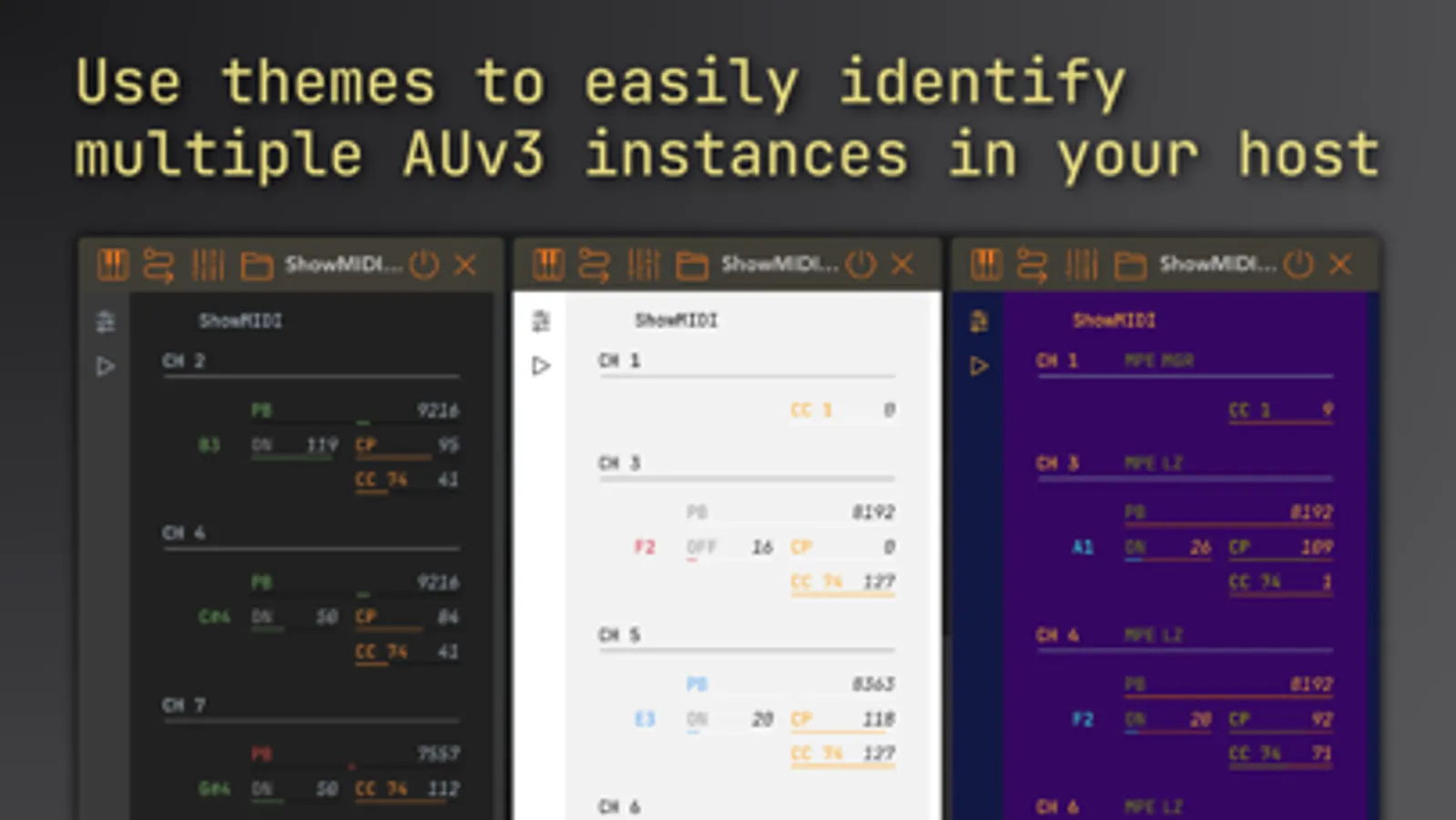This screenshot has height=820, width=1456.
Task: Open folder icon in purple-theme window toolbar
Action: point(1130,266)
